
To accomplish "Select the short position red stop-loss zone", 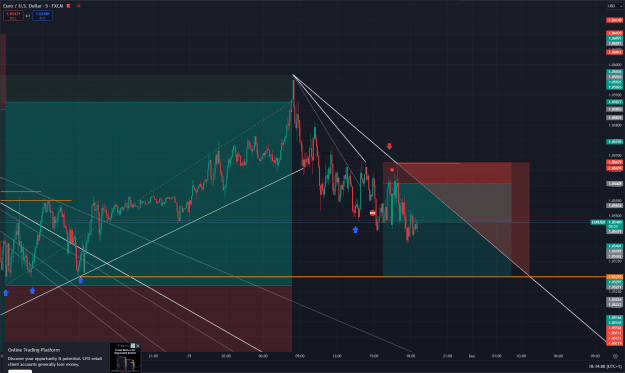I will [x=447, y=173].
